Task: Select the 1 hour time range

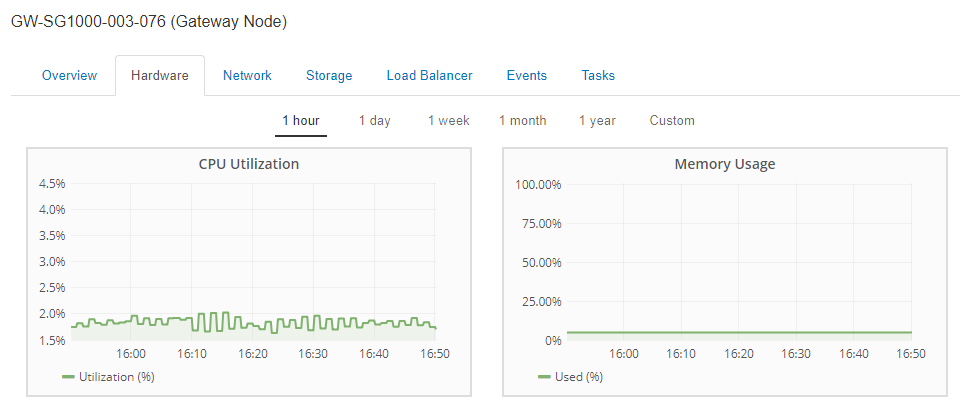Action: coord(300,121)
